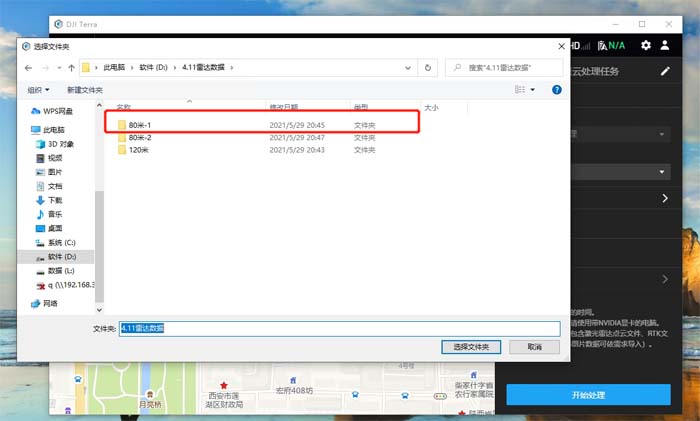Click the 开始处理 button
700x421 pixels.
588,395
